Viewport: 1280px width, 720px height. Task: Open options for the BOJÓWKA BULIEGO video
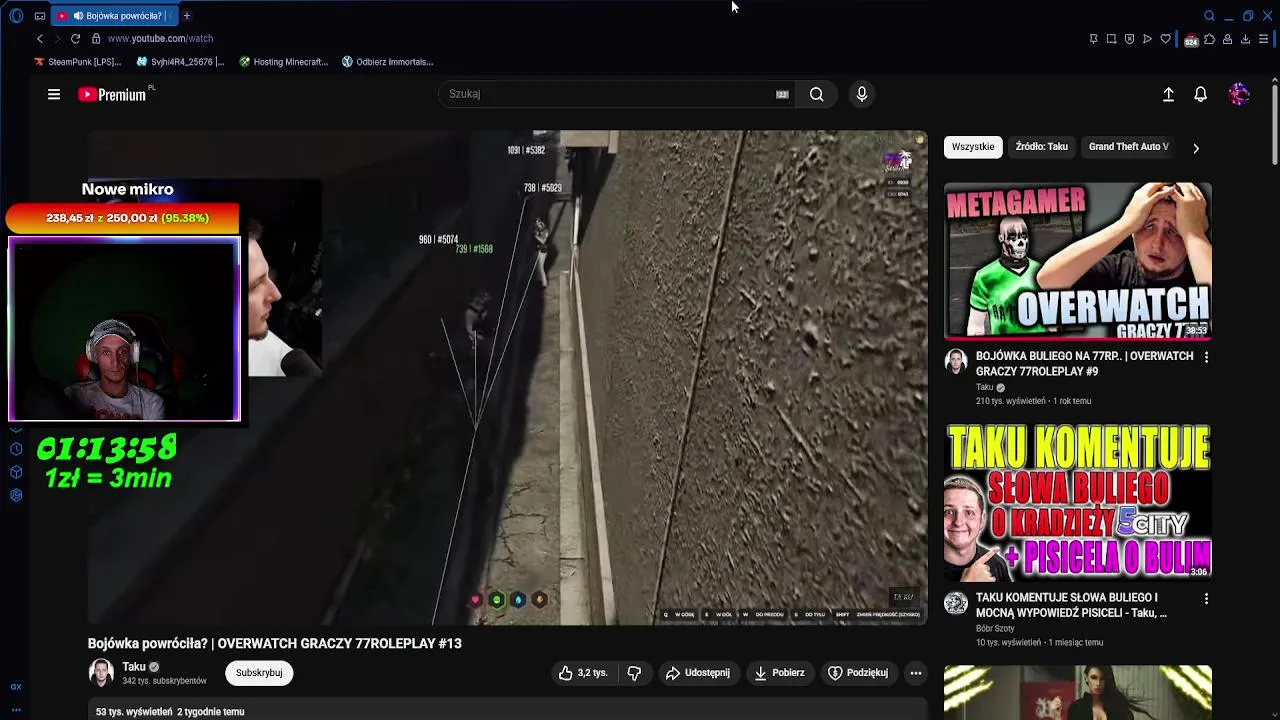(x=1206, y=357)
